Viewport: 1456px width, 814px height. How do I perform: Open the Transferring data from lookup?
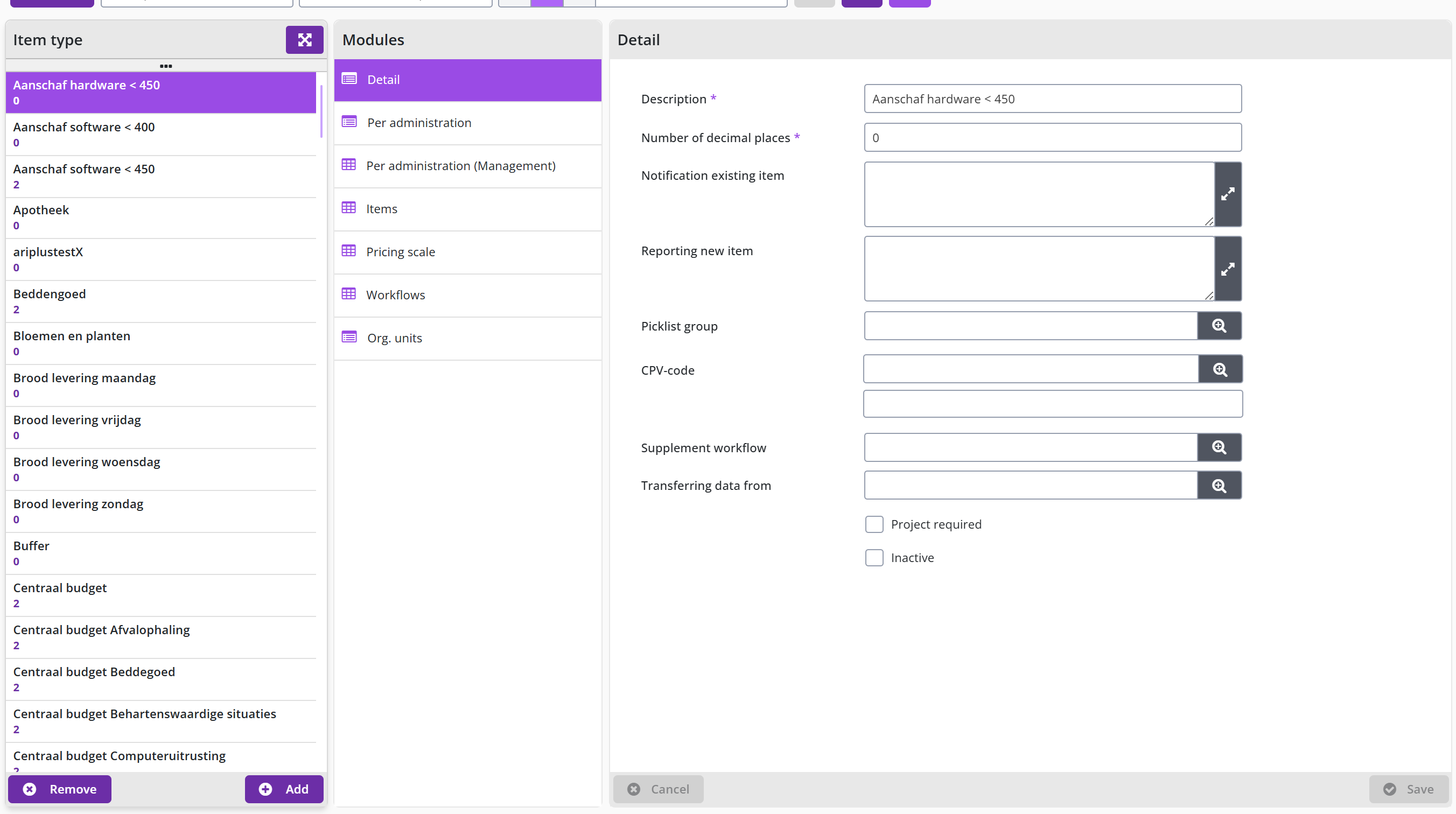(1219, 486)
